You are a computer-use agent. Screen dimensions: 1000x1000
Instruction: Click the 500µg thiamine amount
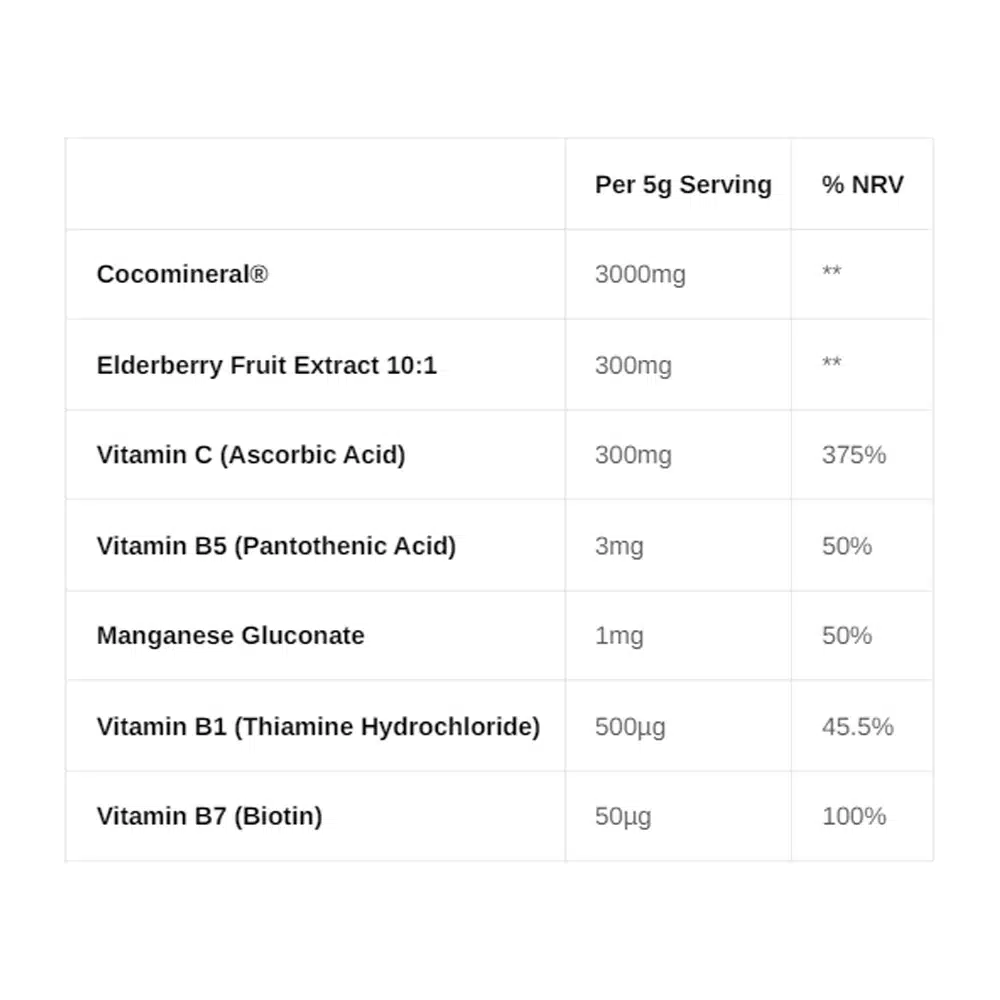(x=630, y=726)
